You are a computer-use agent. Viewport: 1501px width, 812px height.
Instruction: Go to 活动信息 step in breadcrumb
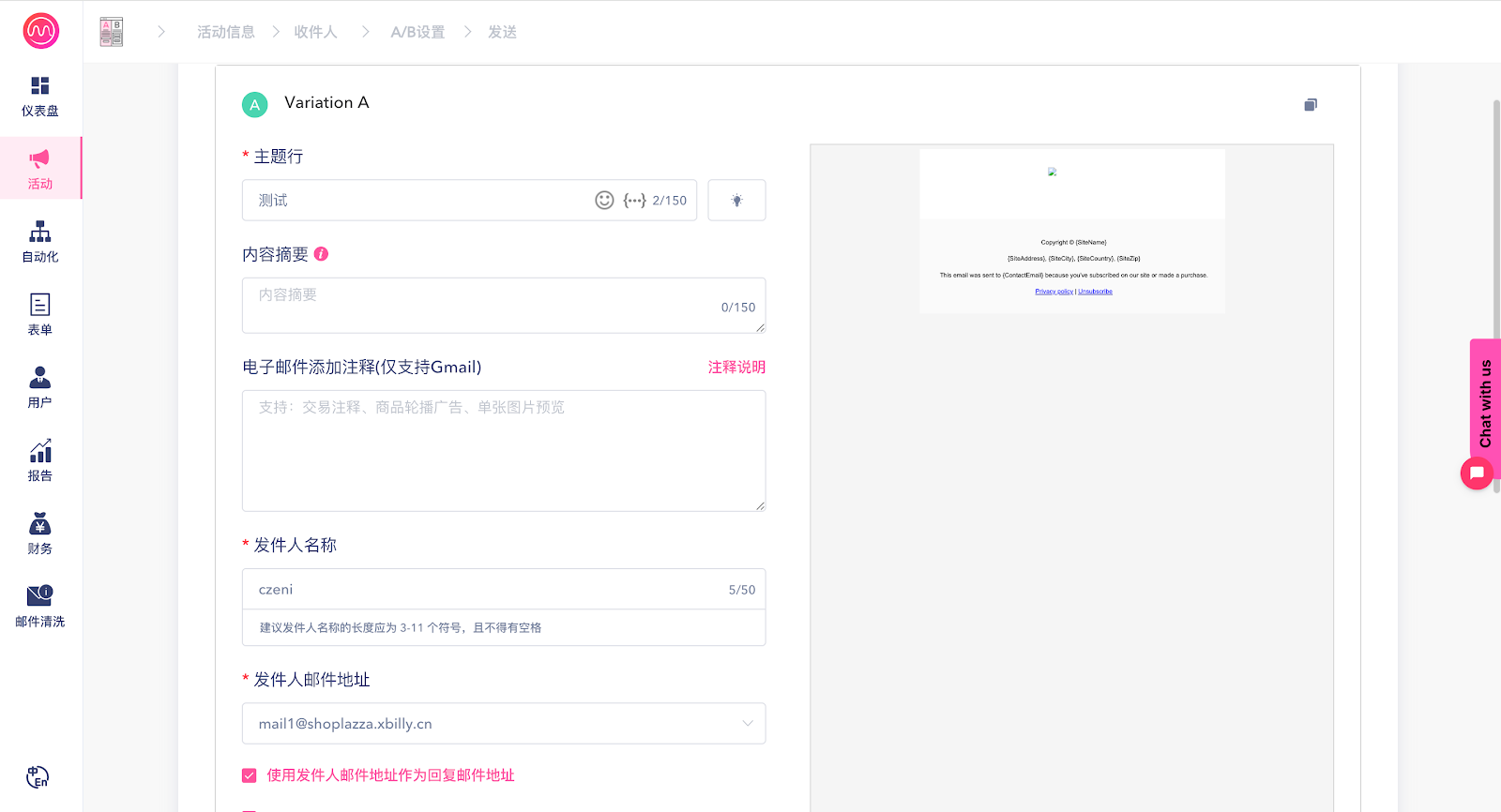(226, 32)
